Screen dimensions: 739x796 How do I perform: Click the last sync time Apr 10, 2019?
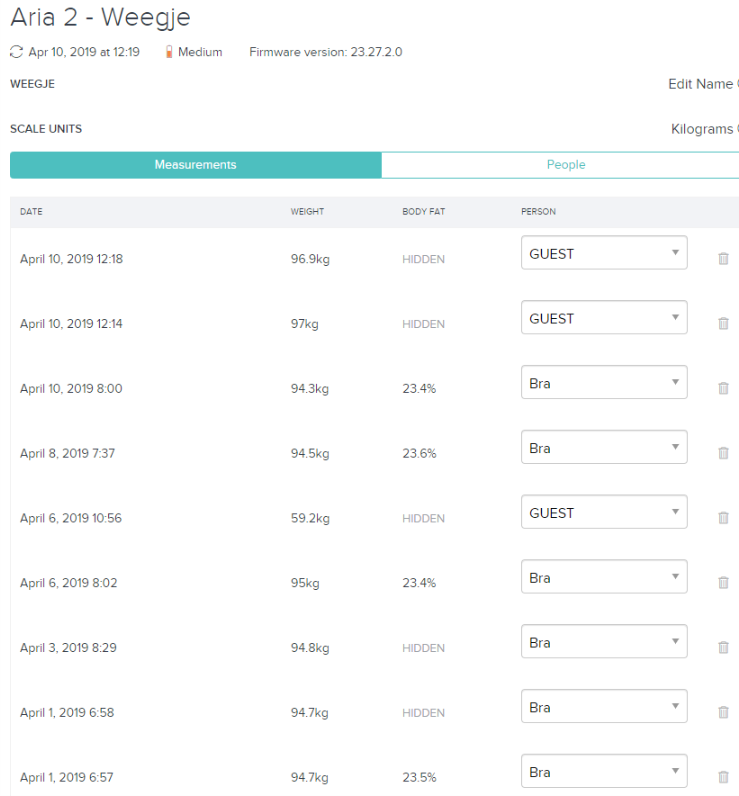84,52
